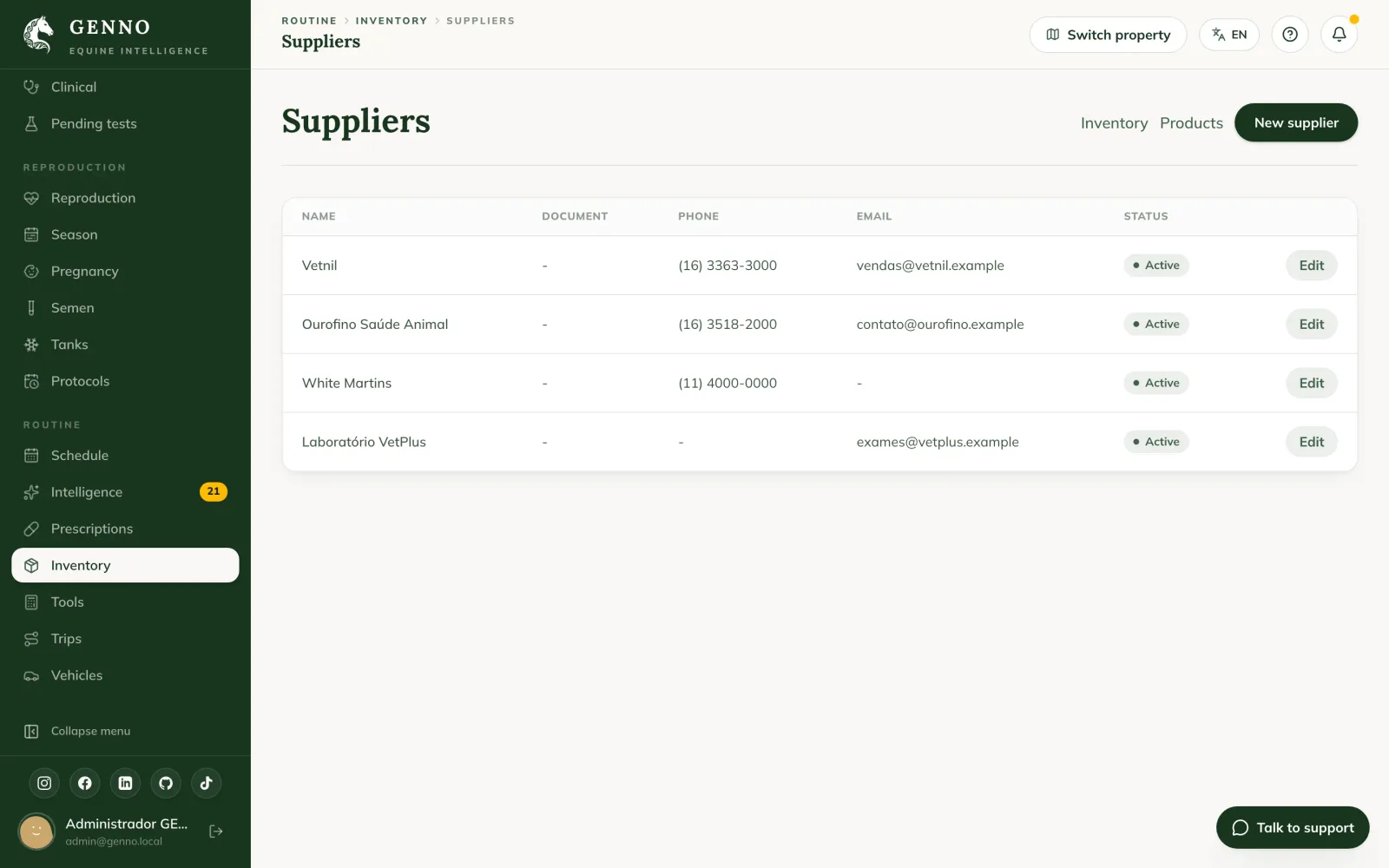Open the Schedule page
This screenshot has width=1389, height=868.
pyautogui.click(x=125, y=456)
